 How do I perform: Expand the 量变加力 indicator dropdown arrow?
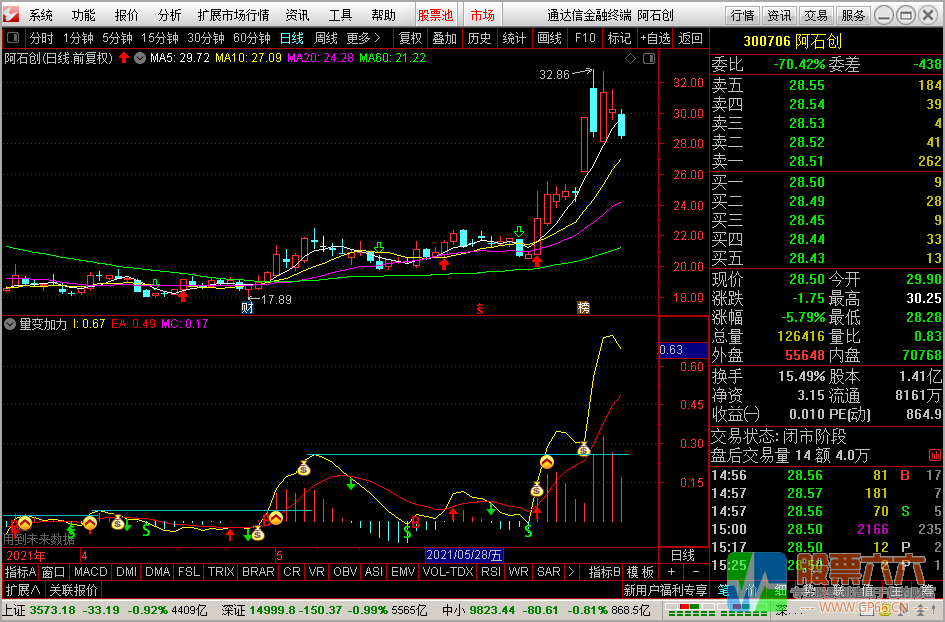[10, 324]
